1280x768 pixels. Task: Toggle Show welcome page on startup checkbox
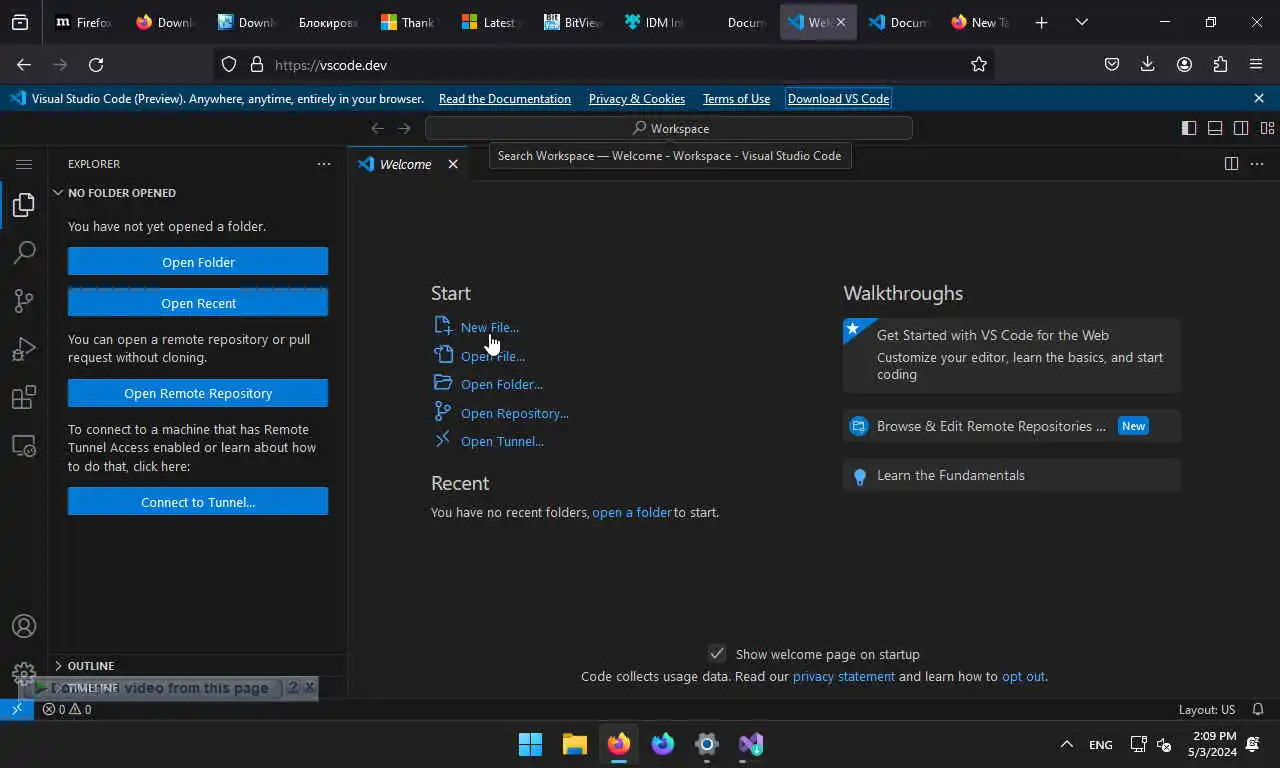(x=717, y=654)
